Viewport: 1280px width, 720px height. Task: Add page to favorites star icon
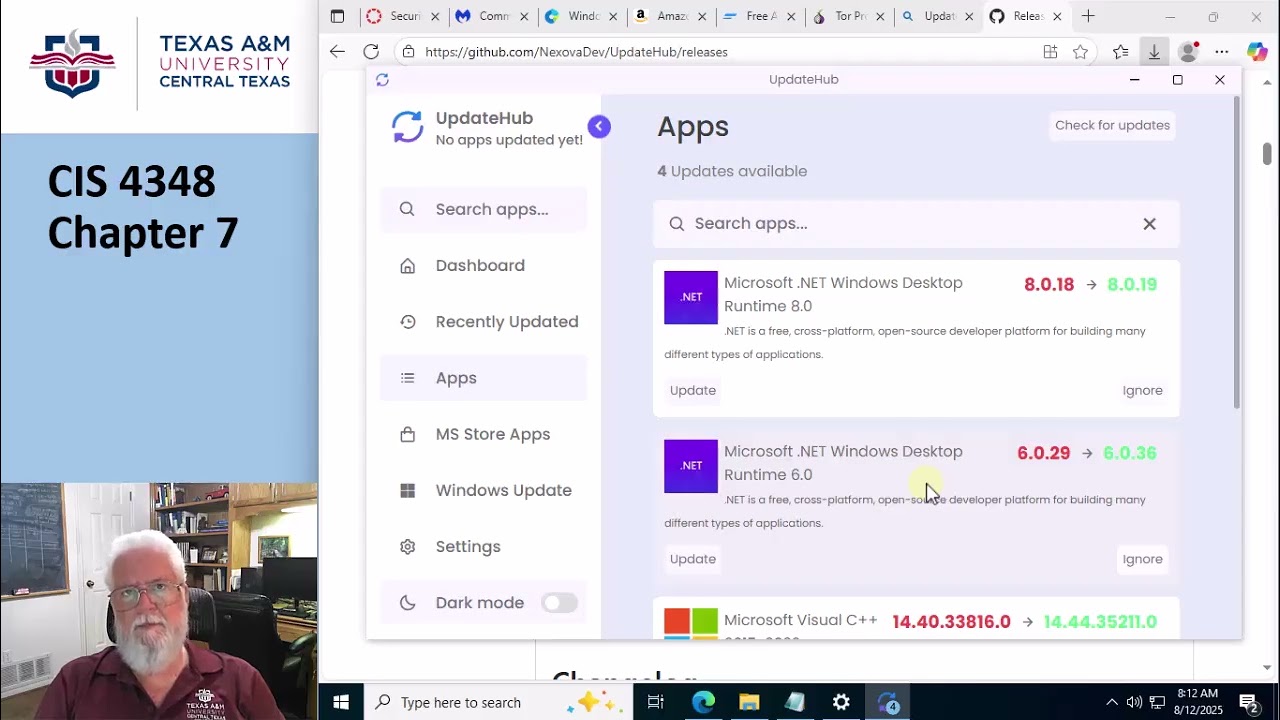[1080, 52]
